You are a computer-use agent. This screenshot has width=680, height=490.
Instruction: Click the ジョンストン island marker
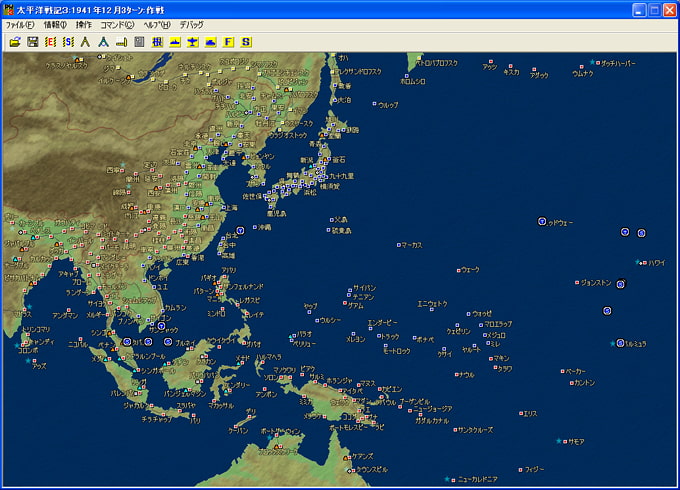tap(578, 282)
